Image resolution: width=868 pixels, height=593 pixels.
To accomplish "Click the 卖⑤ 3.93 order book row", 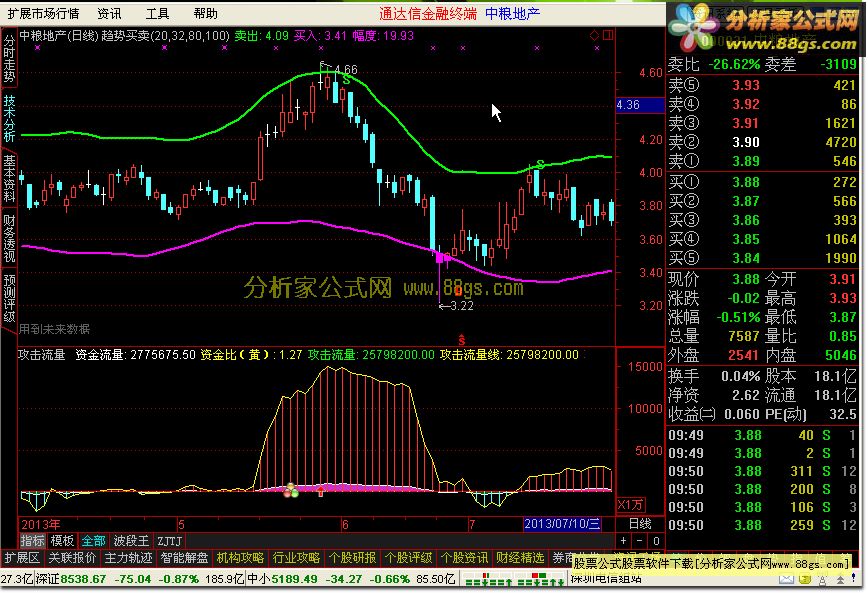I will (762, 85).
